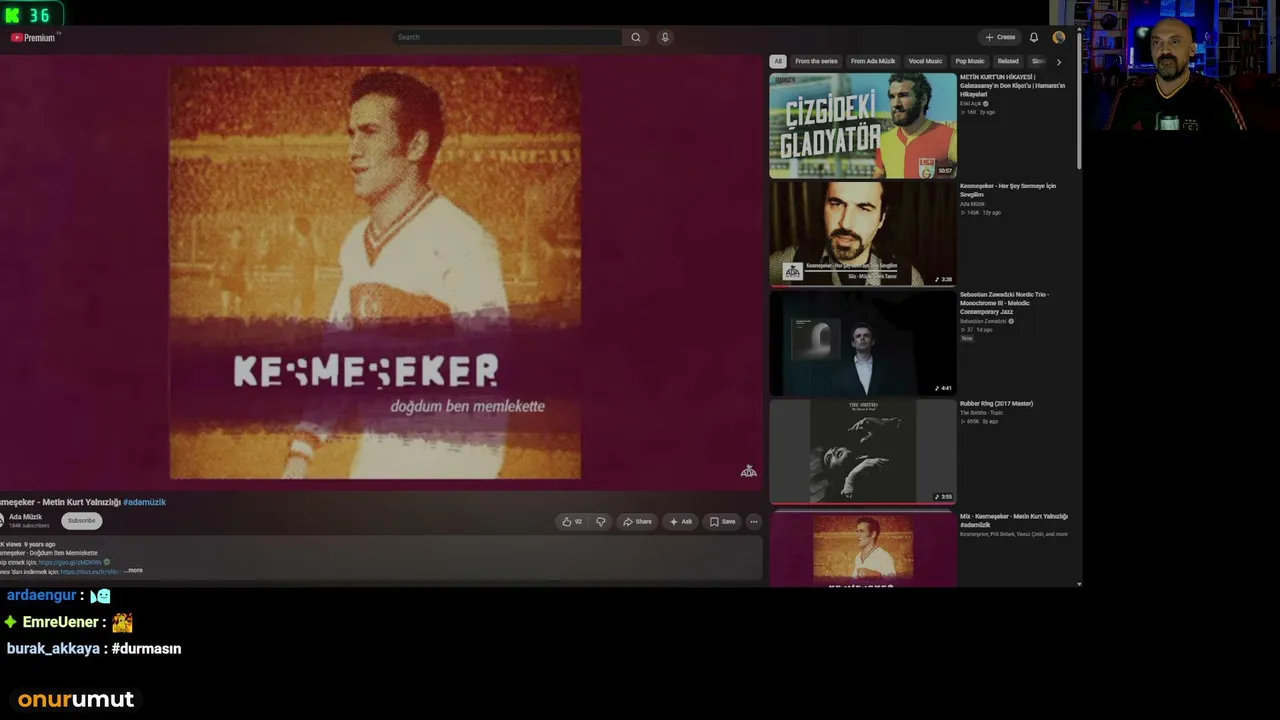Open the Mix - Kesmeşeker Metin Kurt Yalnızlığı title
1280x720 pixels.
click(1014, 520)
